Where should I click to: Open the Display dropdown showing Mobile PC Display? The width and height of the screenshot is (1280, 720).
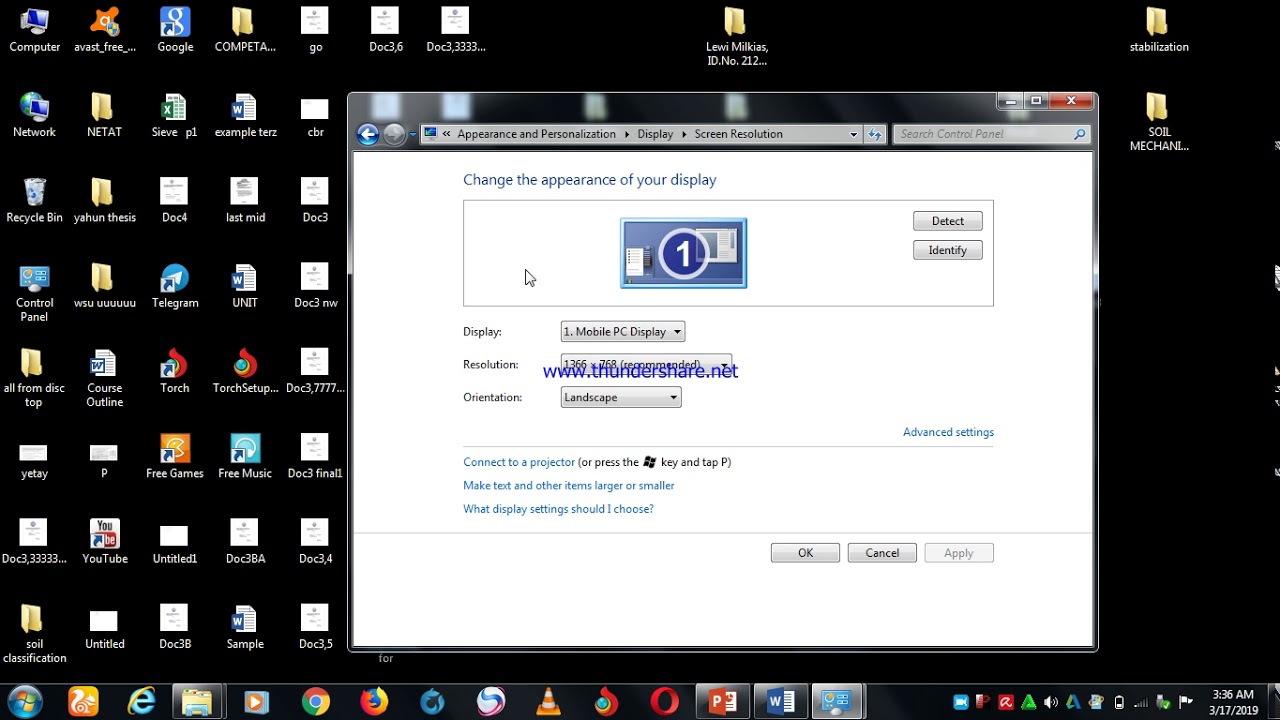pos(623,332)
